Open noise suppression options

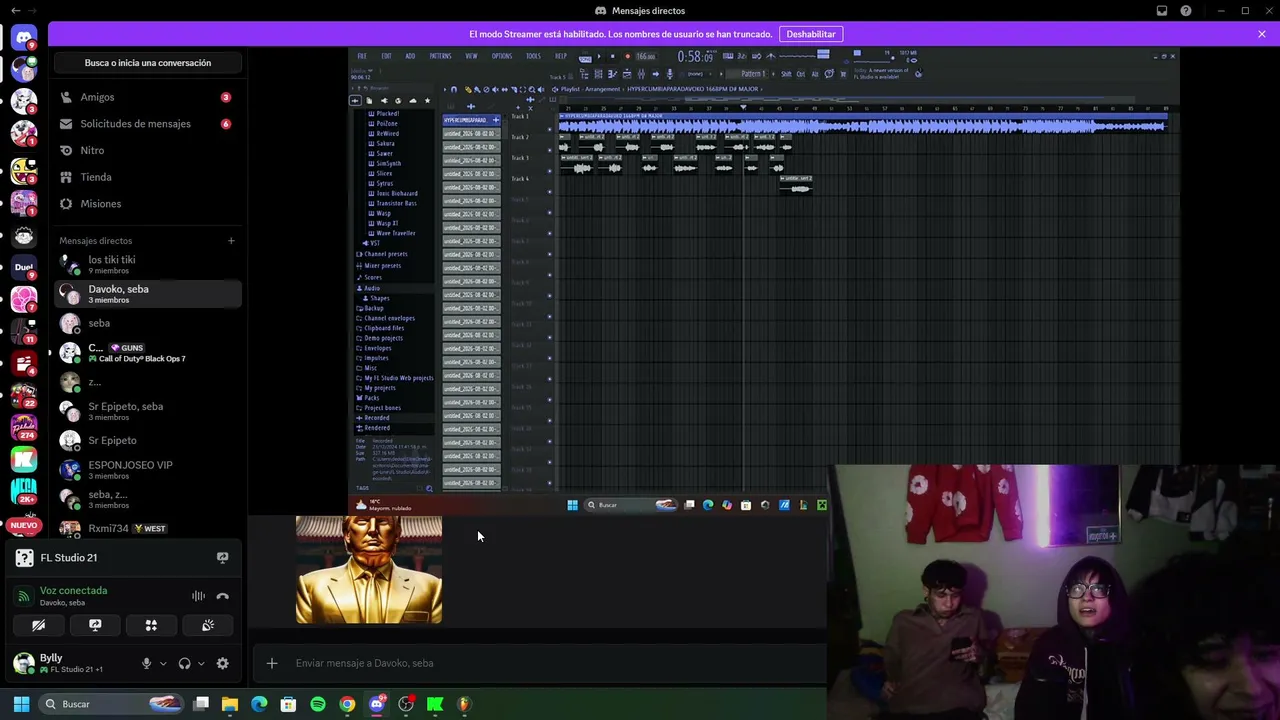coord(198,596)
